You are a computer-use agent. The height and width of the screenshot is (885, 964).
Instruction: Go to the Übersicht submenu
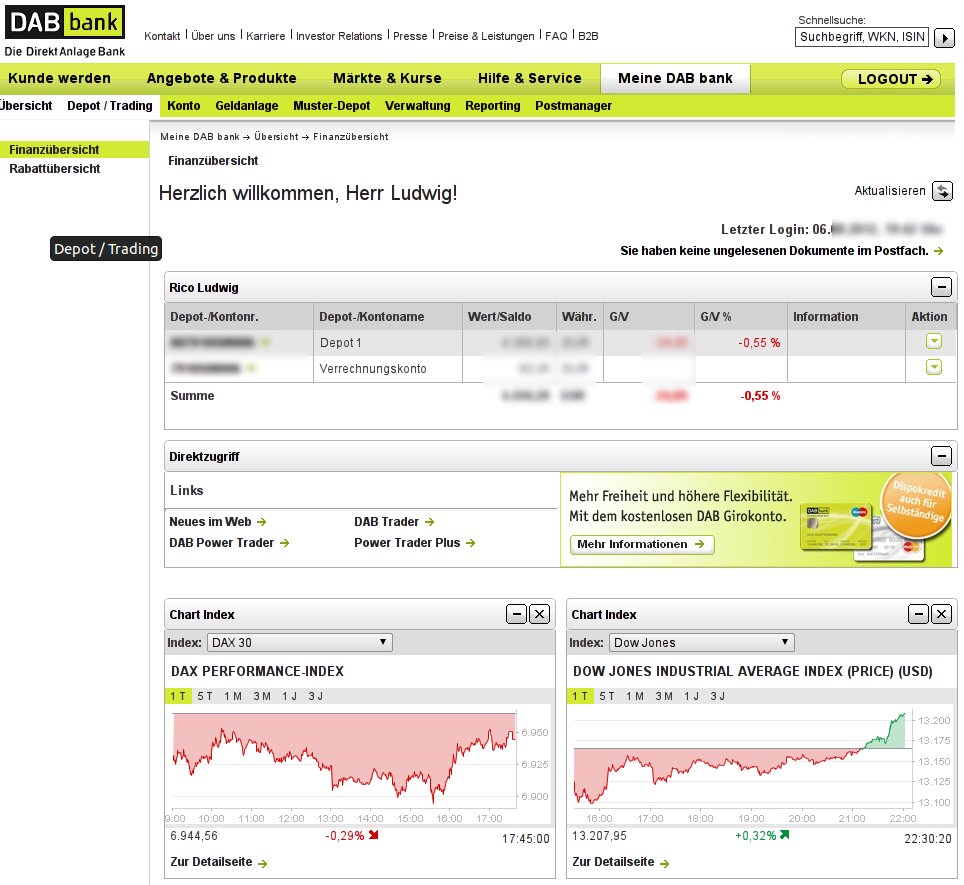click(x=26, y=106)
